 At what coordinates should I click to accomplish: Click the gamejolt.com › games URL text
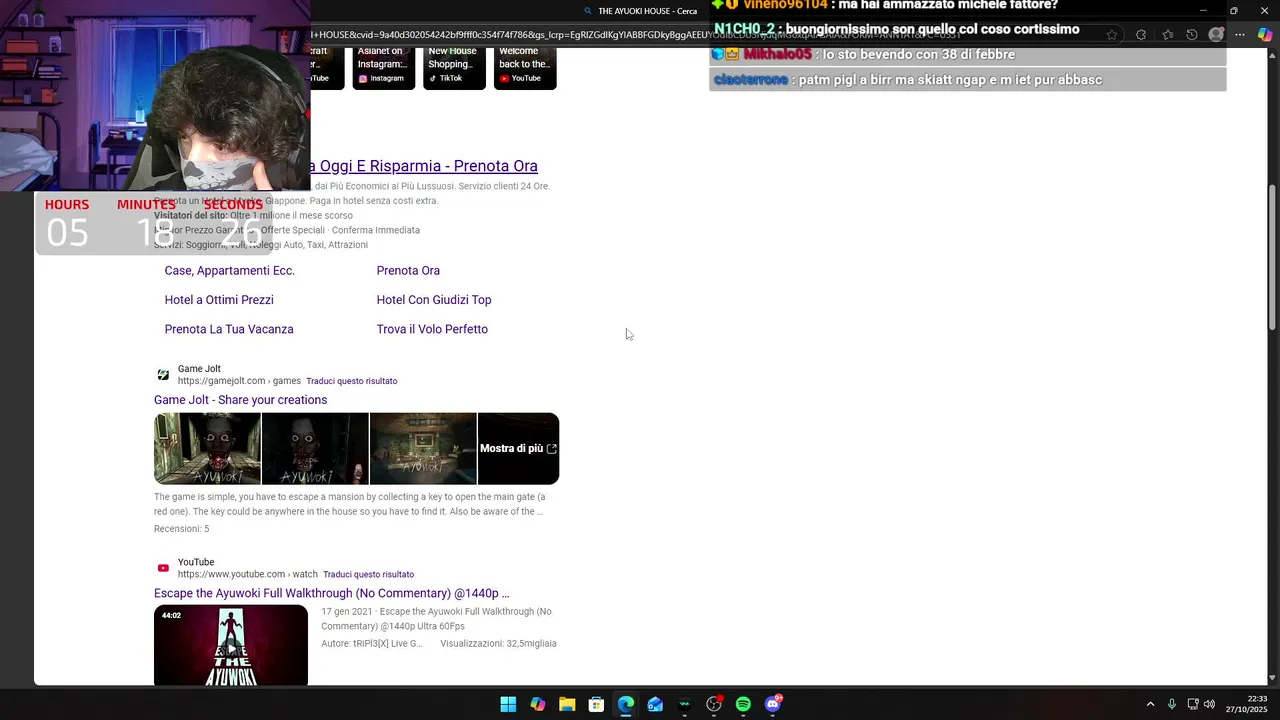pos(239,381)
